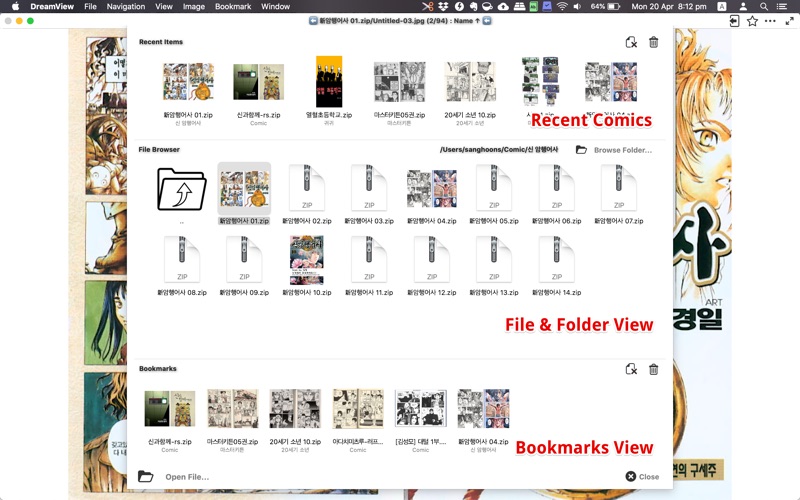
Task: Select the 11.zip file in File Browser
Action: 369,259
